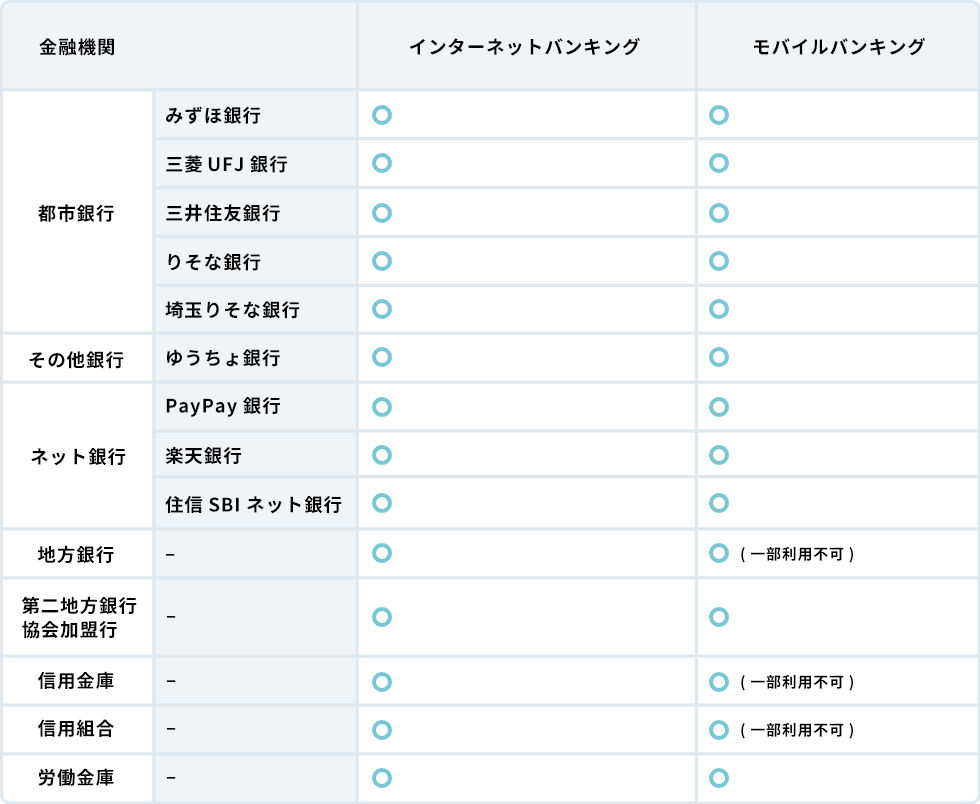
Task: Click the Internet Banking circle for 地方銀行
Action: (x=381, y=553)
